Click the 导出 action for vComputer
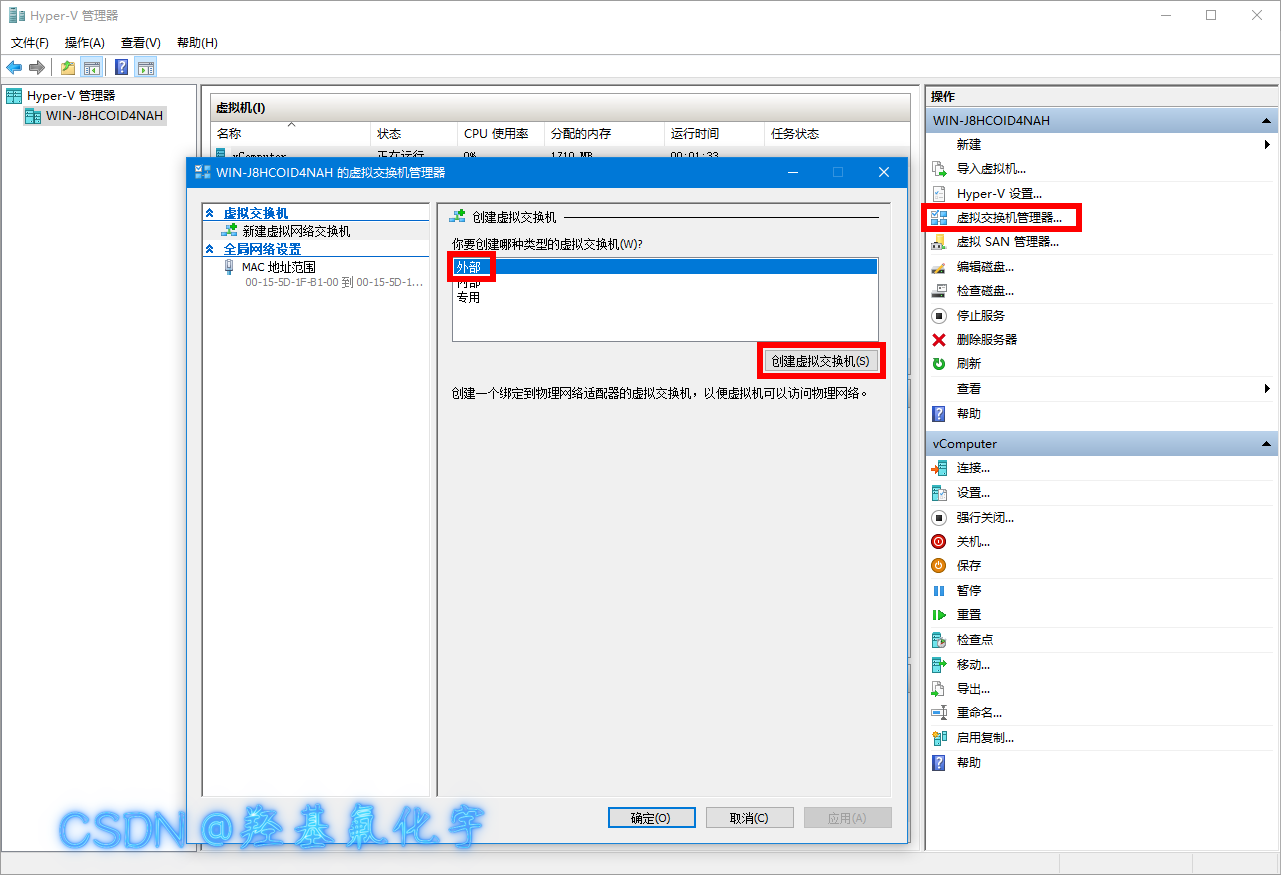The width and height of the screenshot is (1281, 875). click(973, 689)
